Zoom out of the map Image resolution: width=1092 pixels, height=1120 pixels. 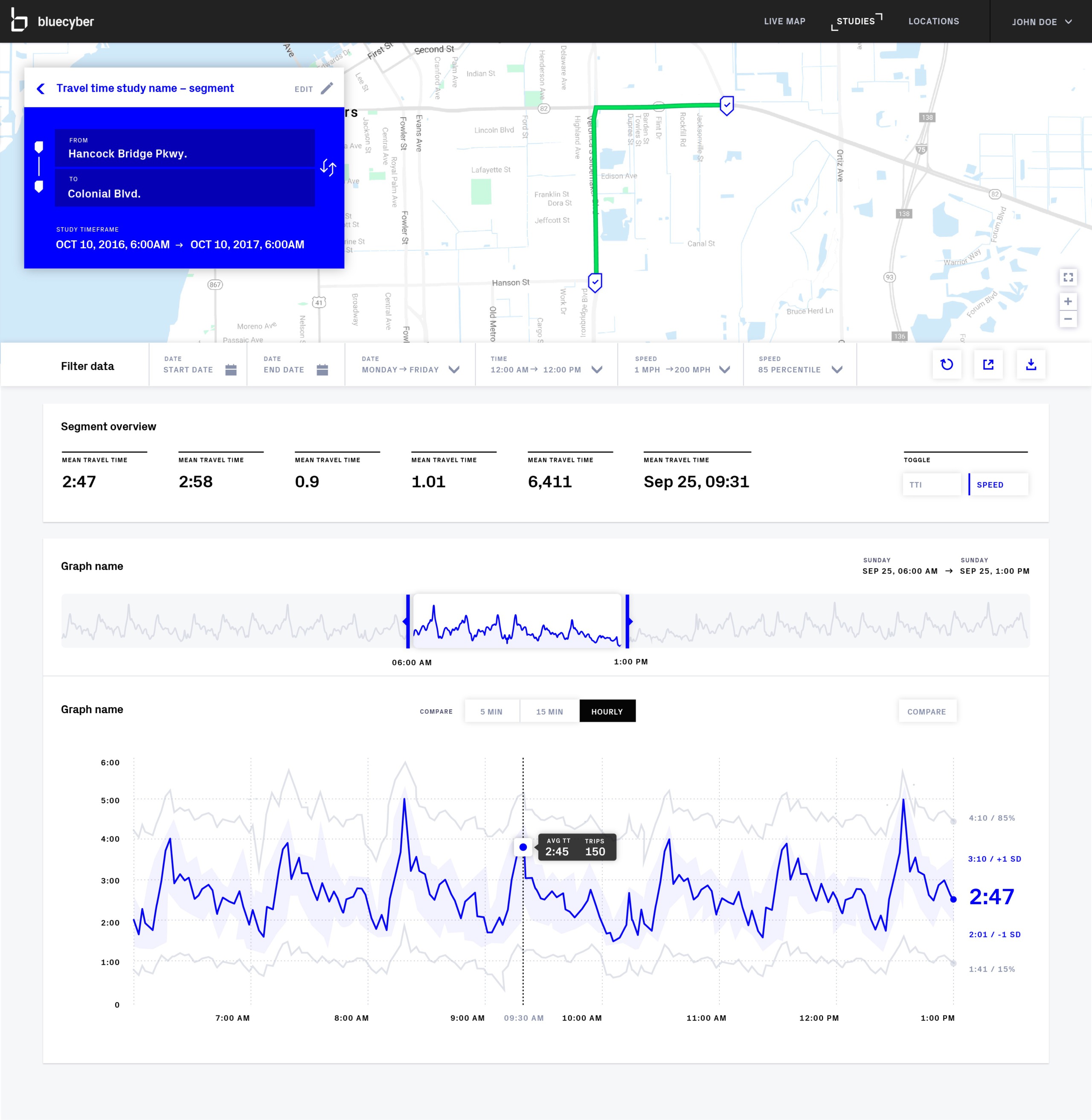coord(1068,319)
